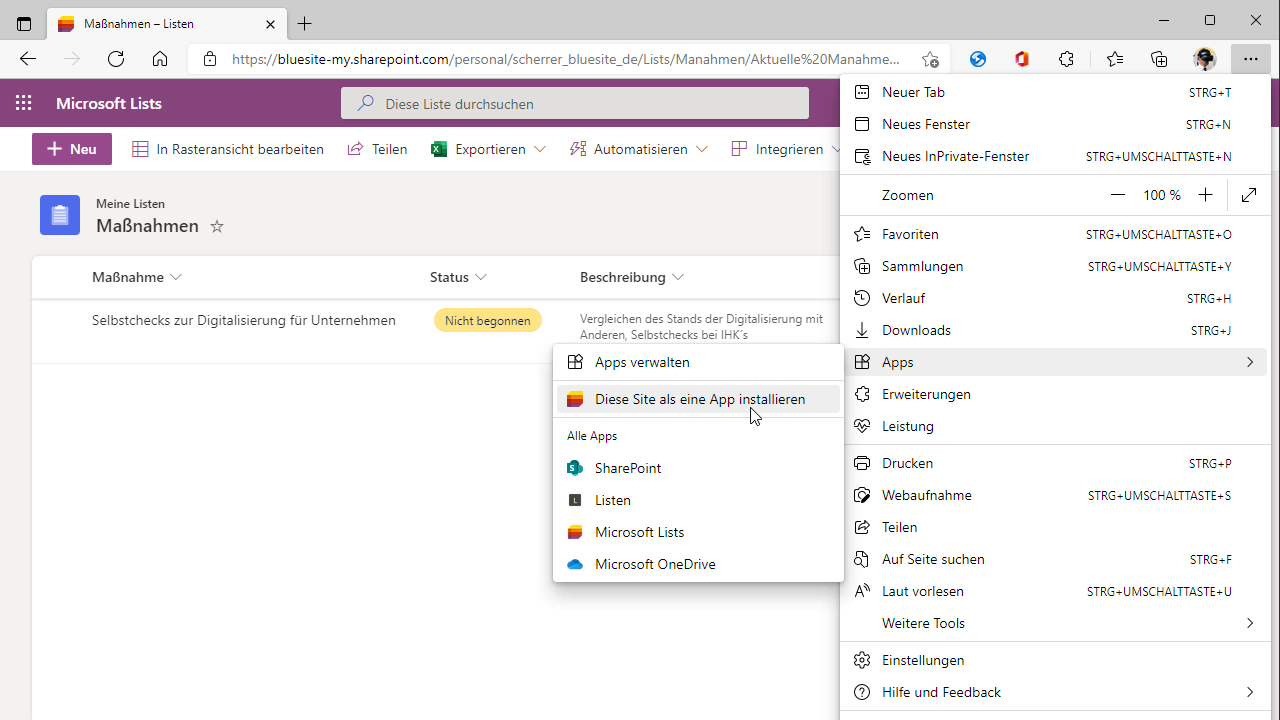This screenshot has height=720, width=1280.
Task: Click the Microsoft 365 app launcher waffle icon
Action: click(x=24, y=103)
